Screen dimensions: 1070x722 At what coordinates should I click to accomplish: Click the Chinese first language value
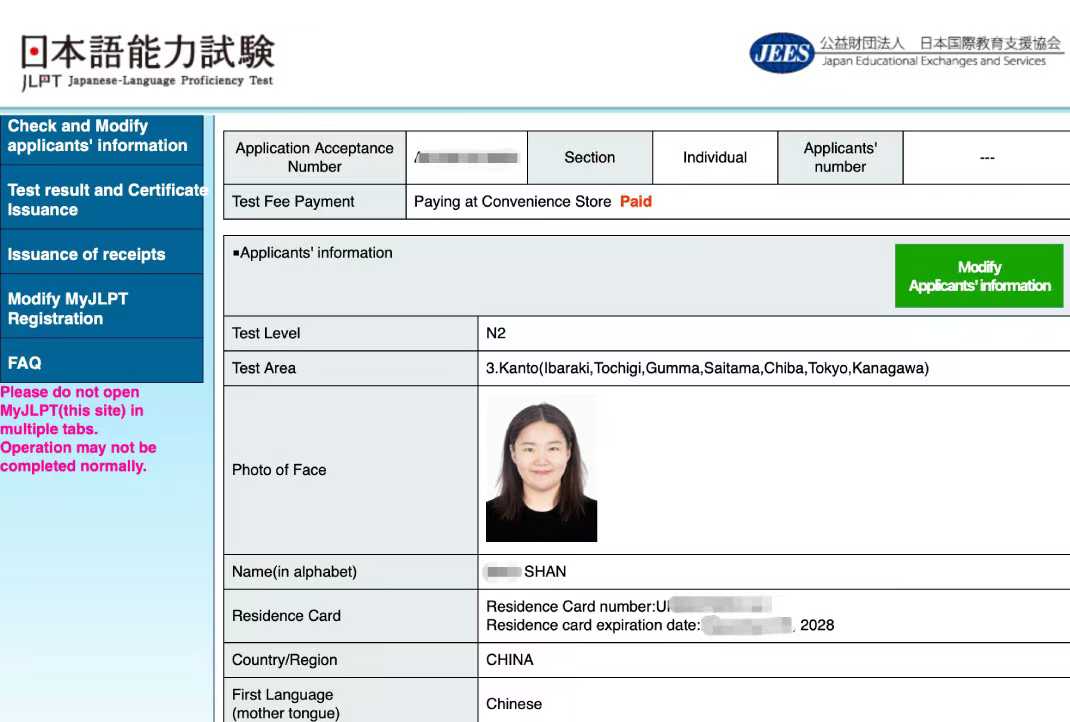[514, 704]
